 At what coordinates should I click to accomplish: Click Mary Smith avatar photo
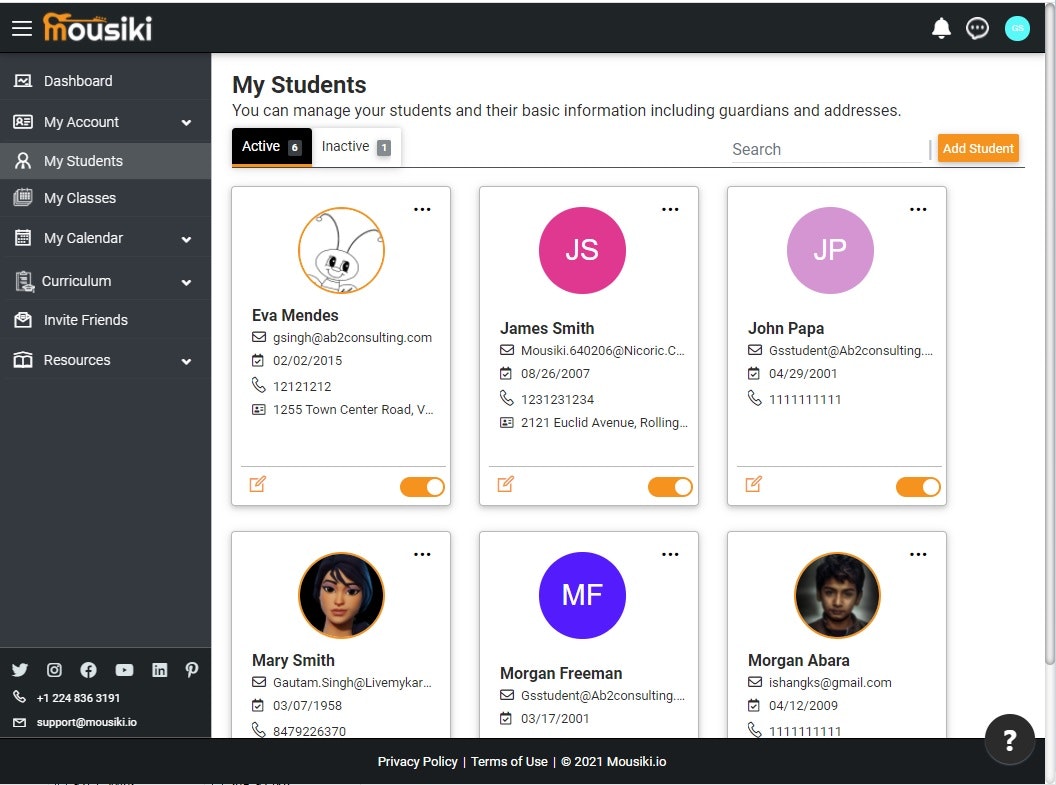tap(341, 595)
